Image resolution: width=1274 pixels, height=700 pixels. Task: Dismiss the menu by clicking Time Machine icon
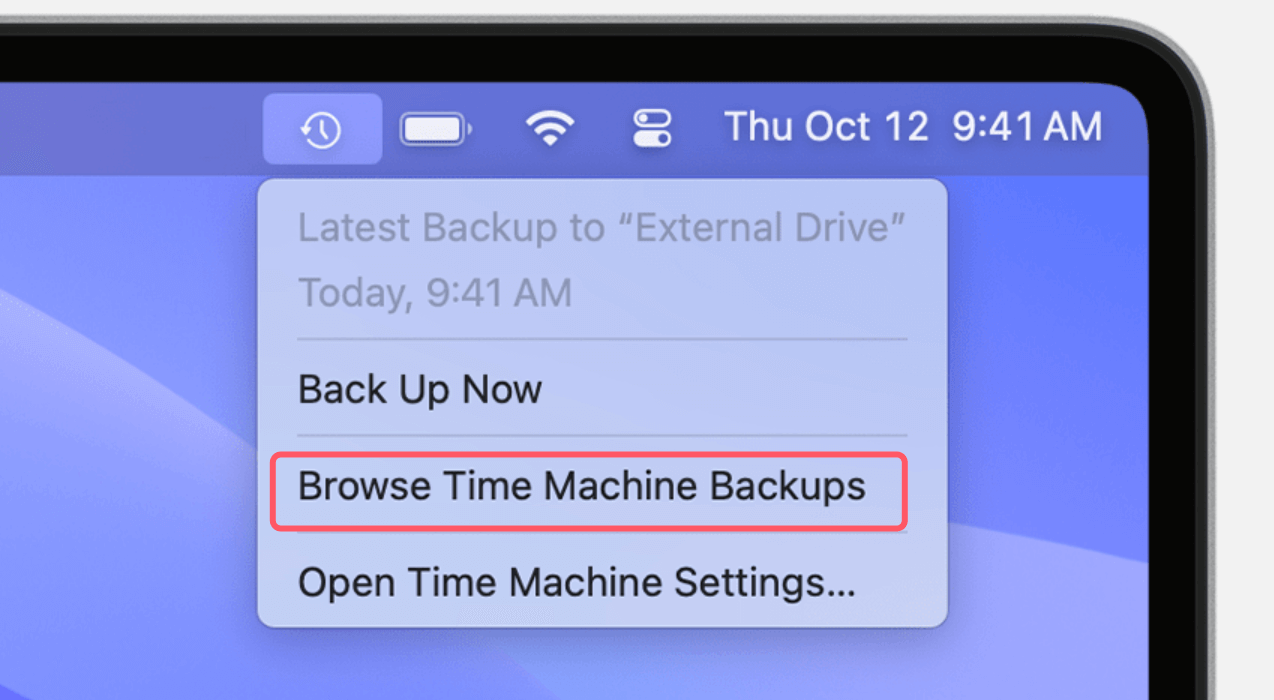coord(322,127)
